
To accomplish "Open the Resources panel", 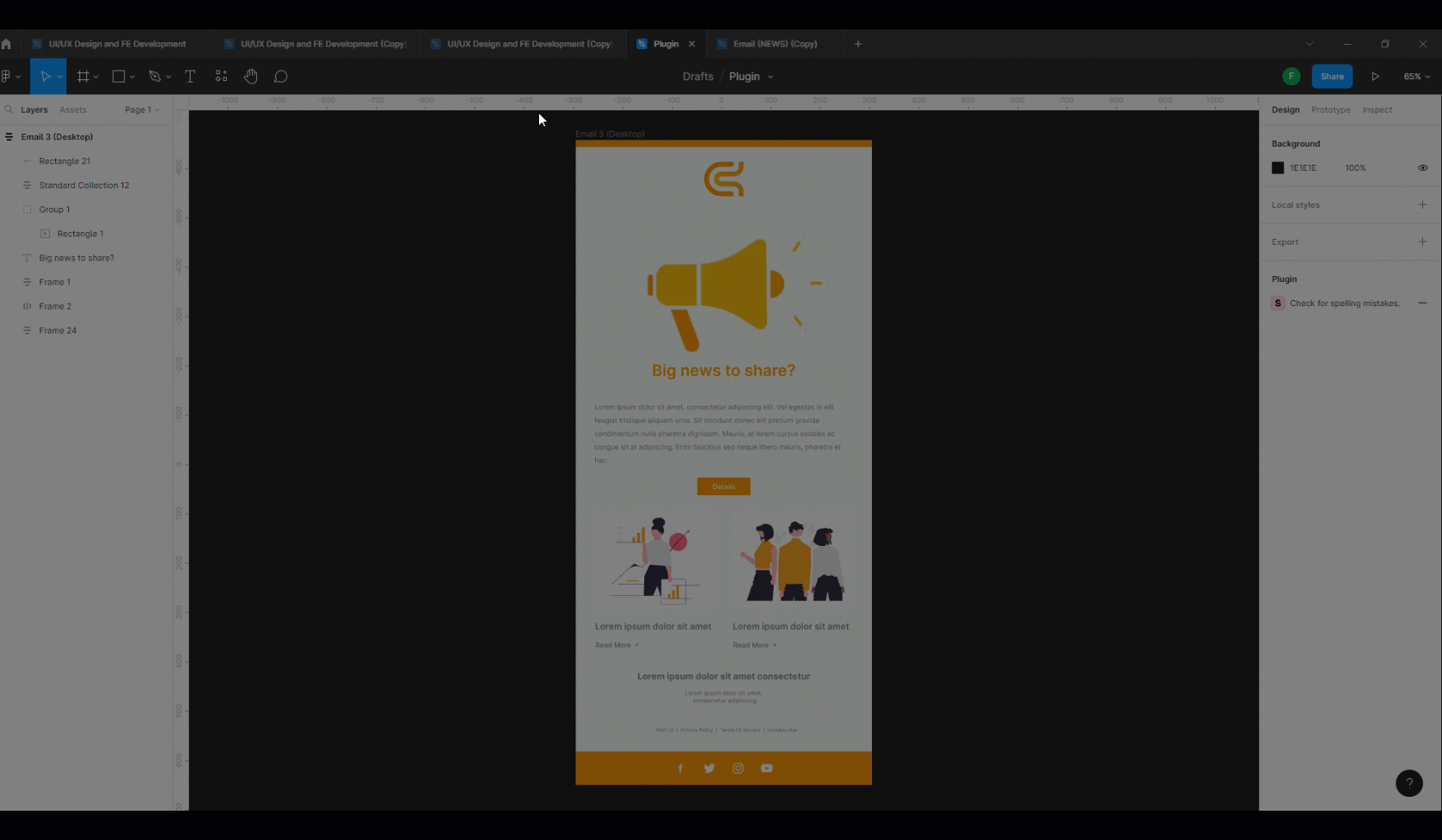I will click(221, 76).
